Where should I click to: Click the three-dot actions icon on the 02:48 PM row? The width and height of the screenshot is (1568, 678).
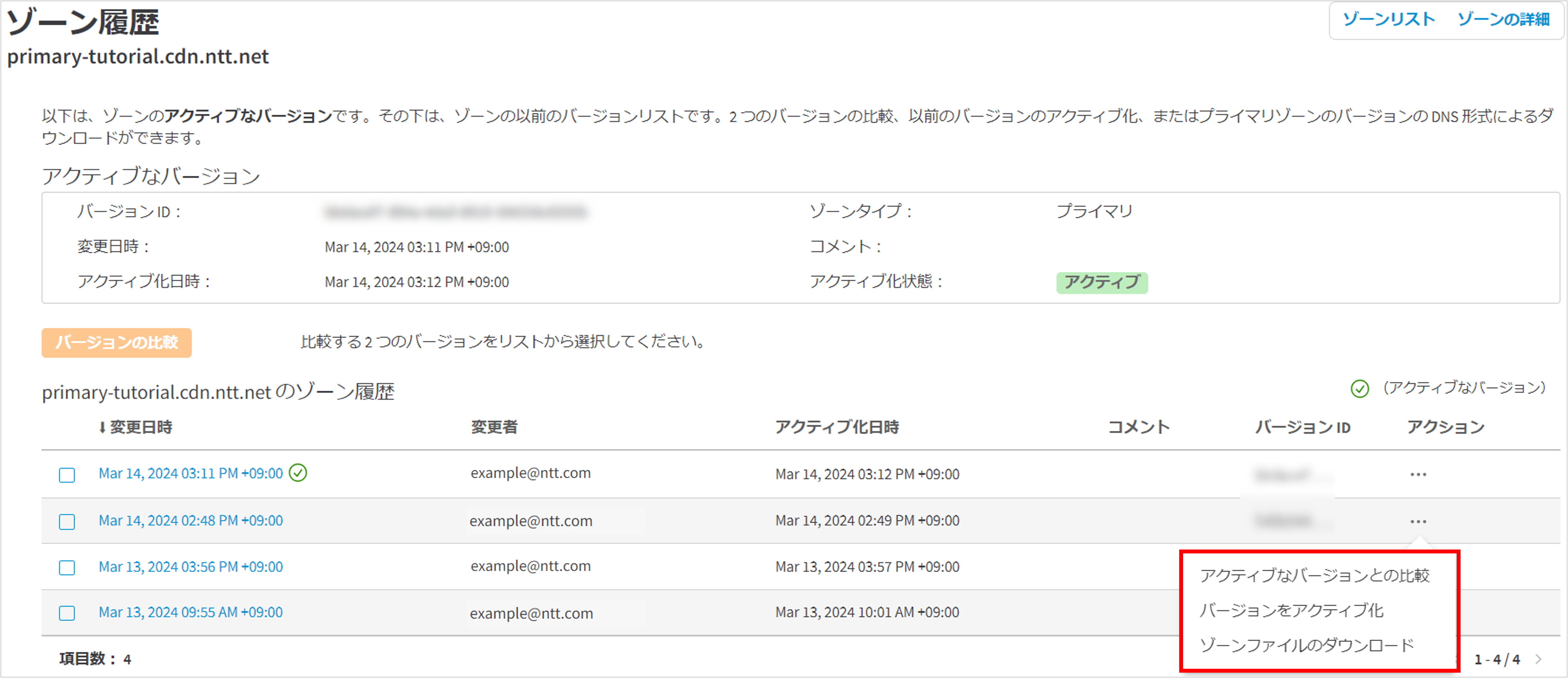(x=1418, y=521)
